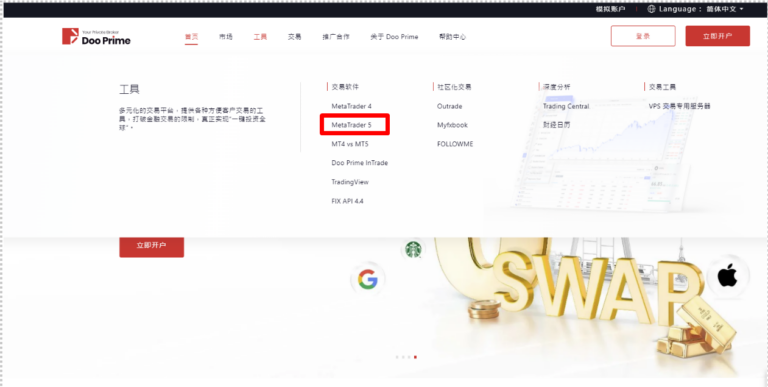Click the Starbucks logo icon

click(413, 250)
